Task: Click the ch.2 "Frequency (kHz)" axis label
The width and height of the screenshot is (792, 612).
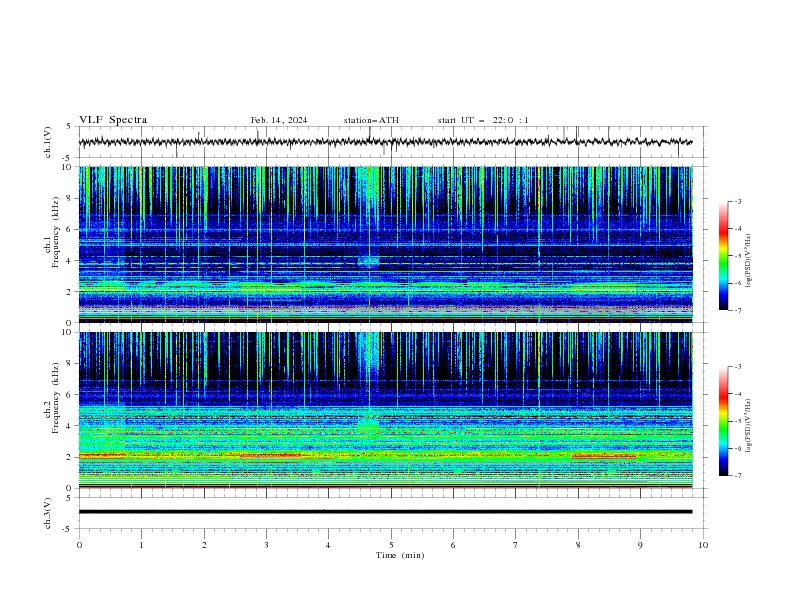Action: 56,398
